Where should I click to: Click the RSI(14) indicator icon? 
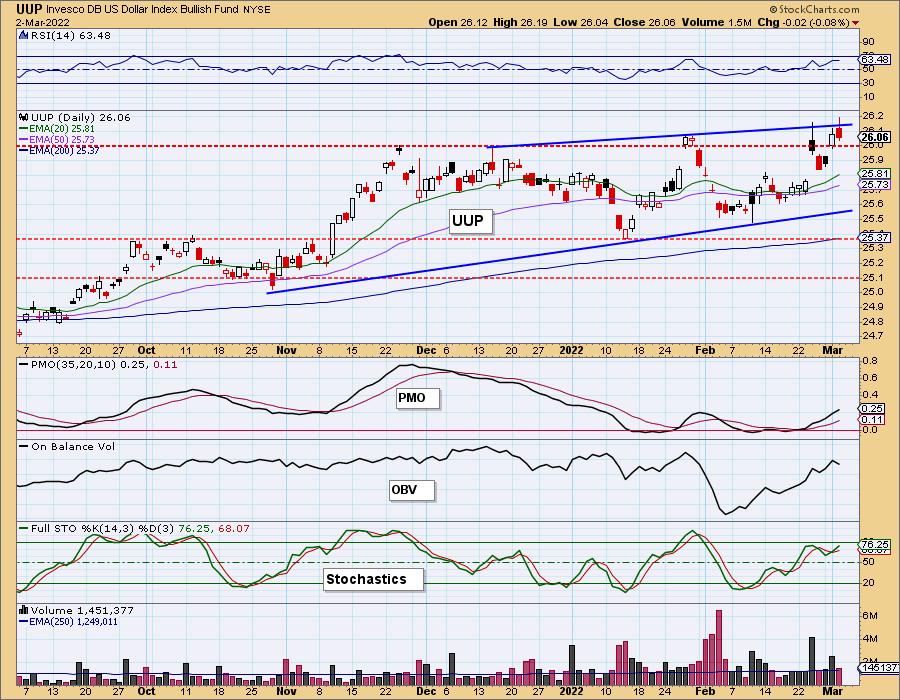pos(23,35)
